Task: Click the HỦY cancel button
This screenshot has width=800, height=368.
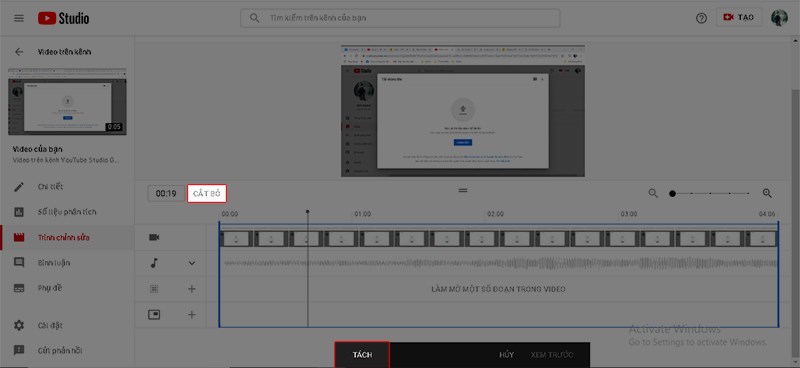Action: [x=506, y=355]
